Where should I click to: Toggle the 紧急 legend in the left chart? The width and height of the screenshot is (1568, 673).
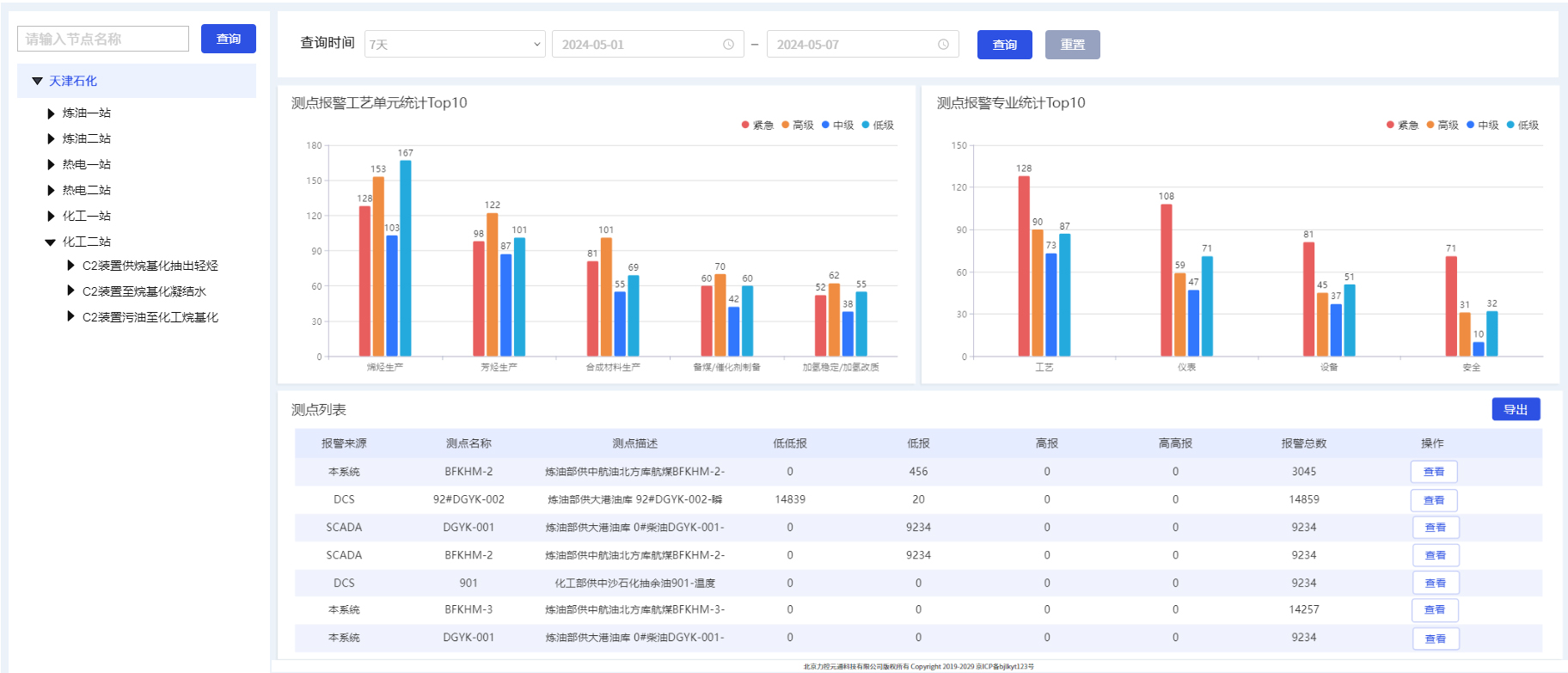pyautogui.click(x=757, y=125)
